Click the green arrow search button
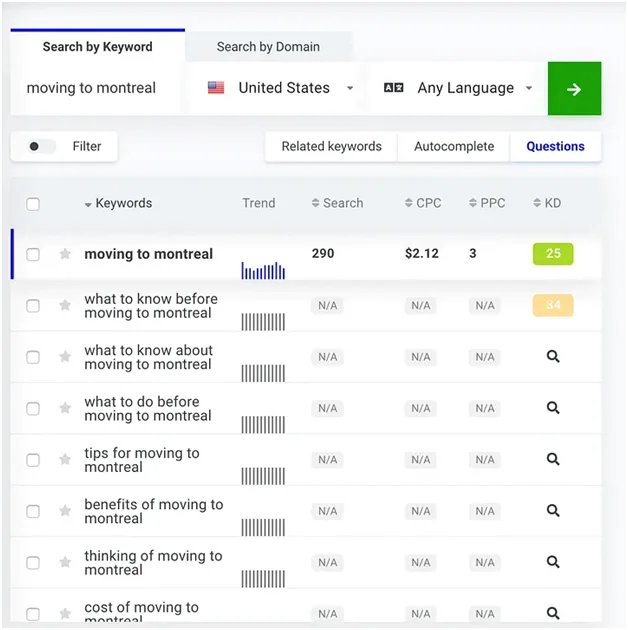The image size is (628, 630). point(574,89)
